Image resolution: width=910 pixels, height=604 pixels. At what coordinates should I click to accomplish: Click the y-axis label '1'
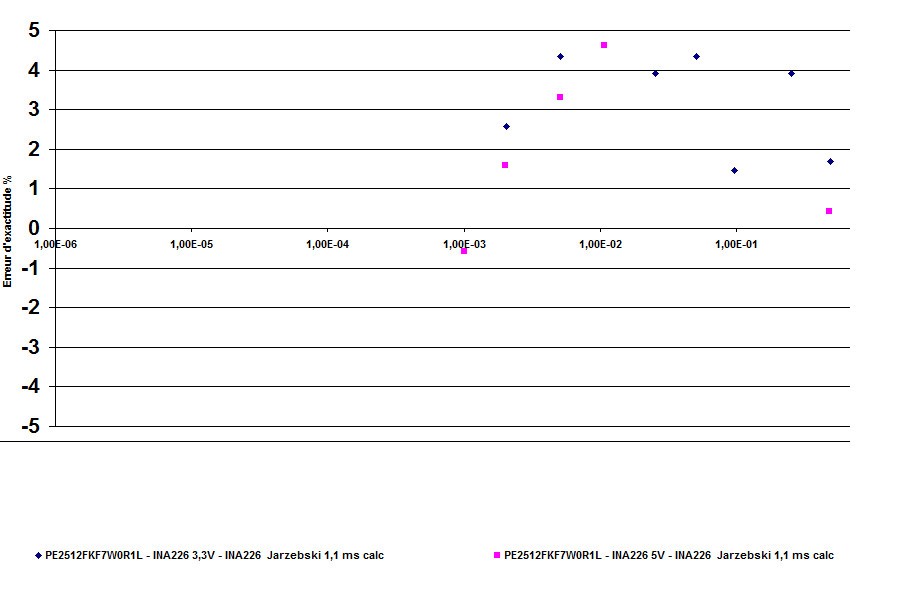pyautogui.click(x=34, y=189)
